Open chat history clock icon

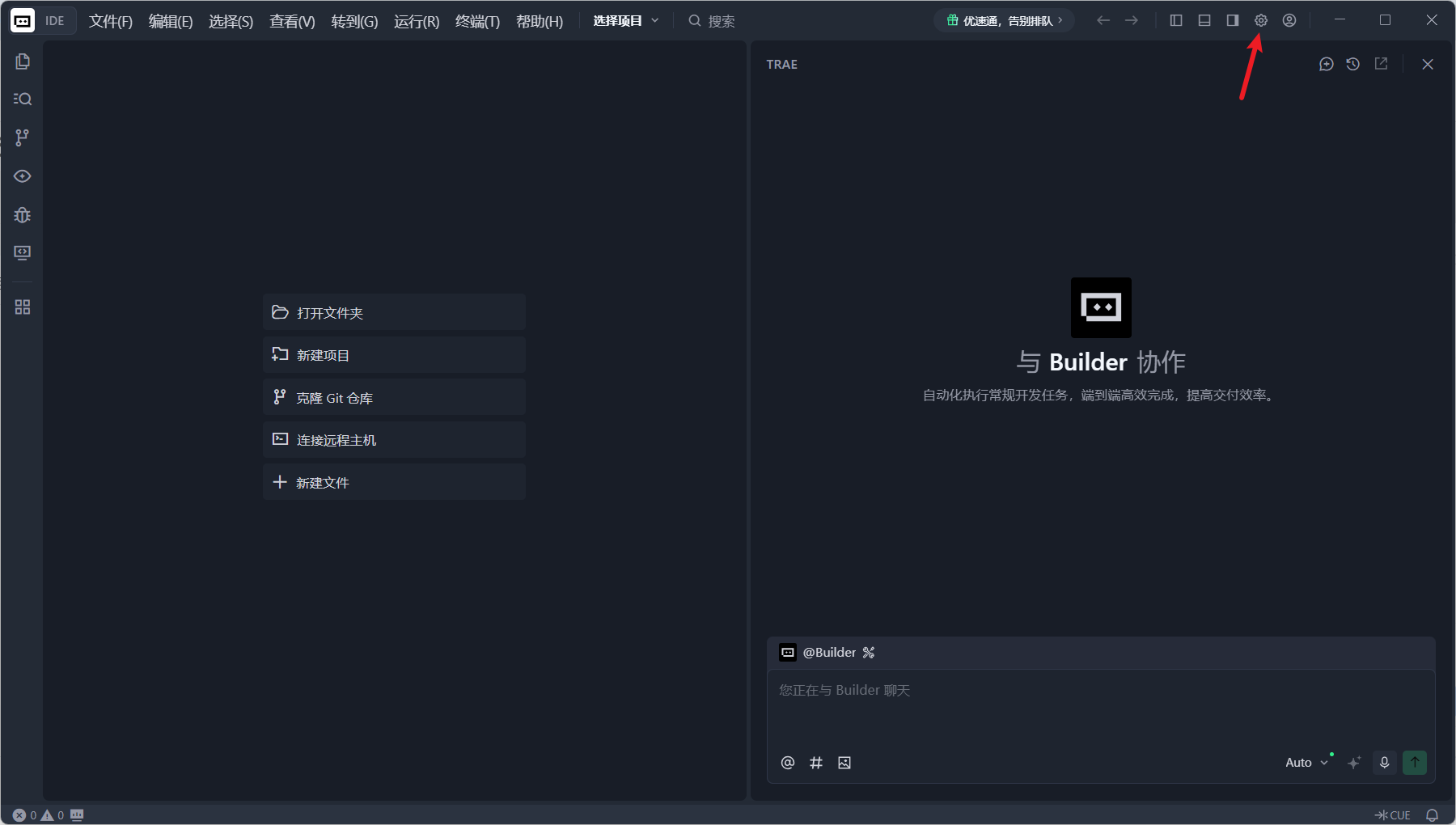click(x=1353, y=64)
